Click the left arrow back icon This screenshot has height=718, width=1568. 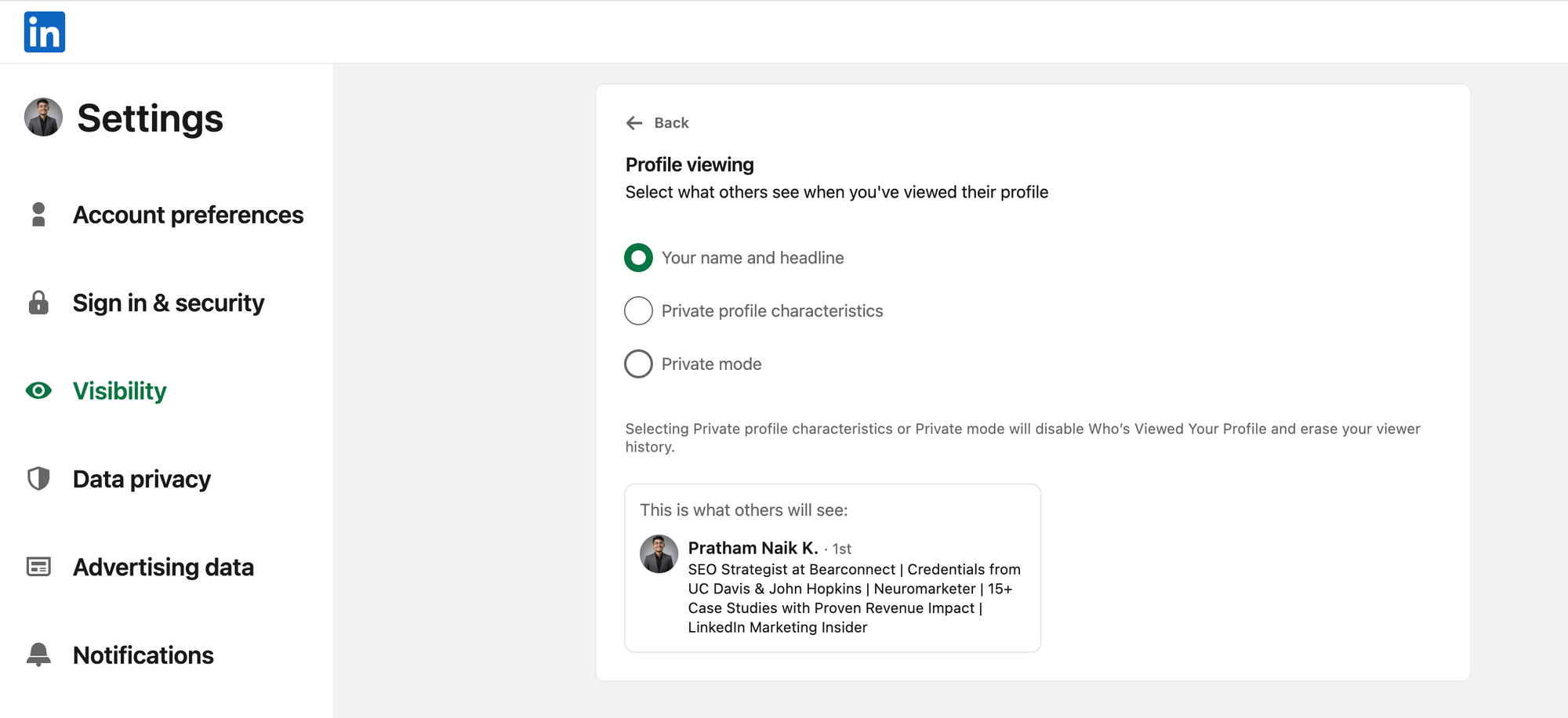[x=634, y=123]
